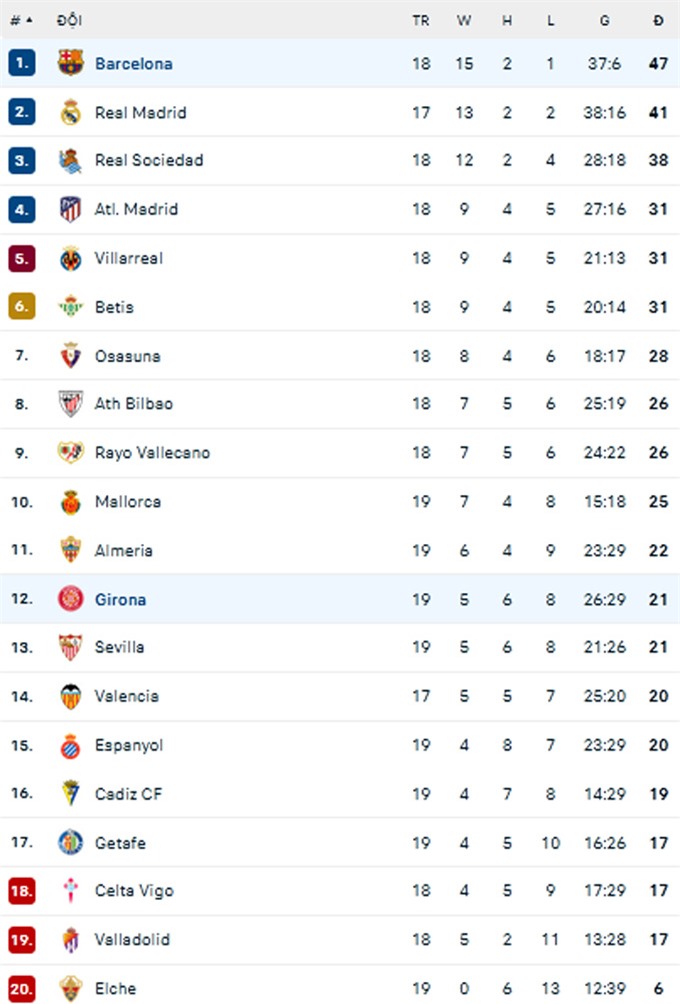Click the ĐỘI column header
This screenshot has width=680, height=1004.
[x=69, y=20]
